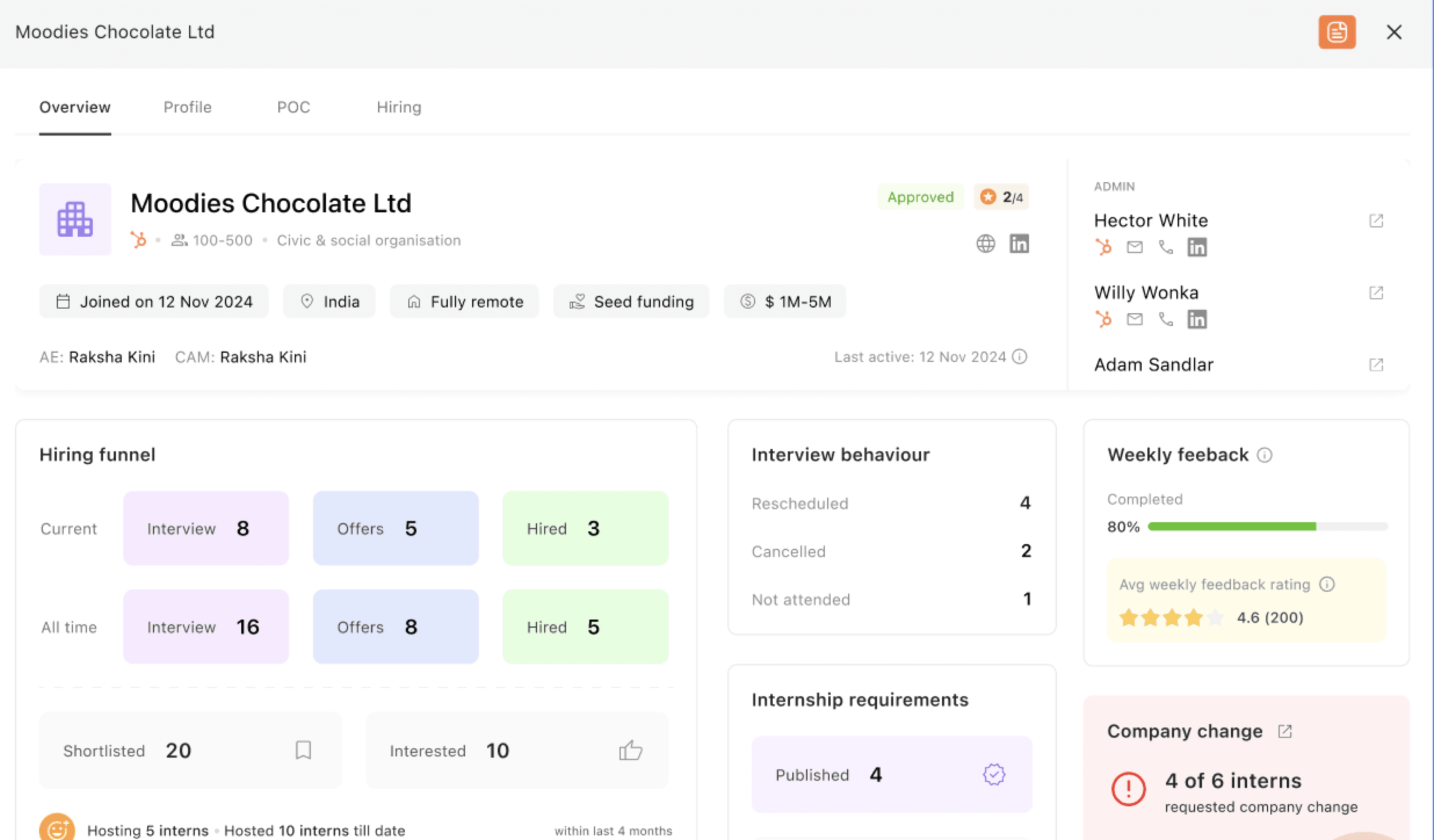The height and width of the screenshot is (840, 1434).
Task: Open Adam Sandlar's external link icon
Action: (1376, 365)
